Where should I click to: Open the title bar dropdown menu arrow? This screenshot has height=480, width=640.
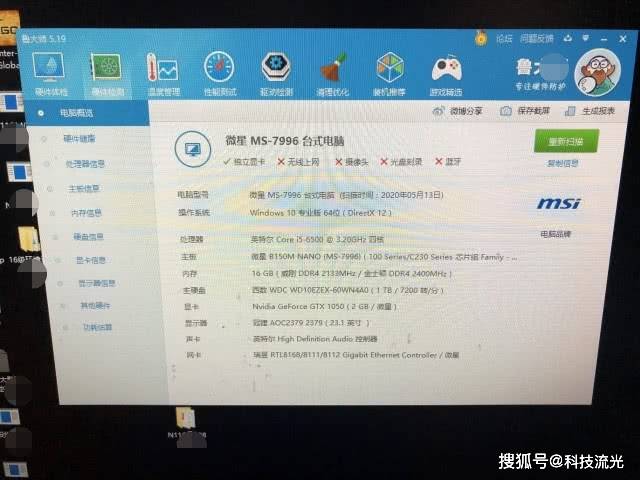pos(585,38)
